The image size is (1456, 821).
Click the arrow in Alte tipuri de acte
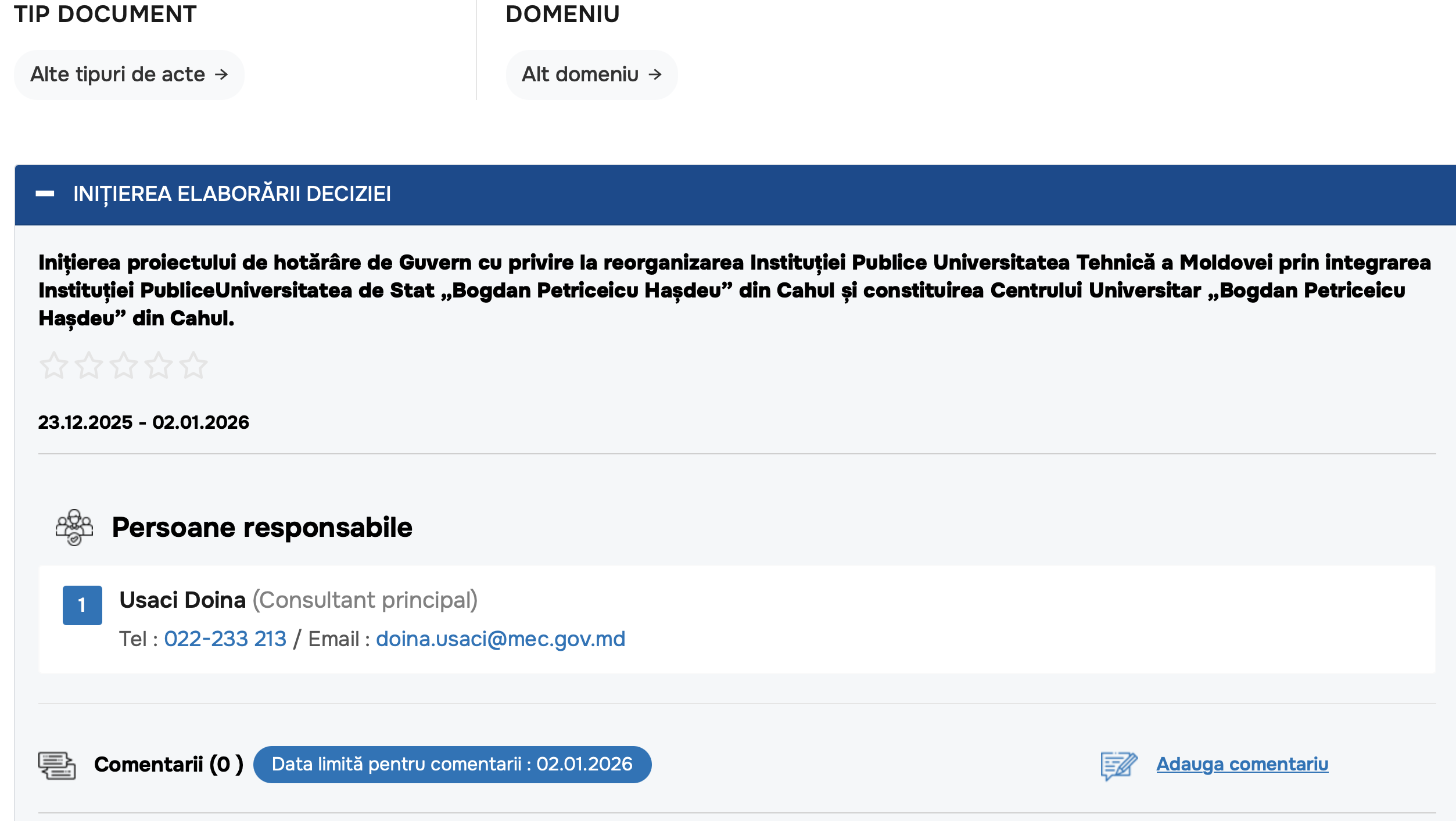coord(221,74)
